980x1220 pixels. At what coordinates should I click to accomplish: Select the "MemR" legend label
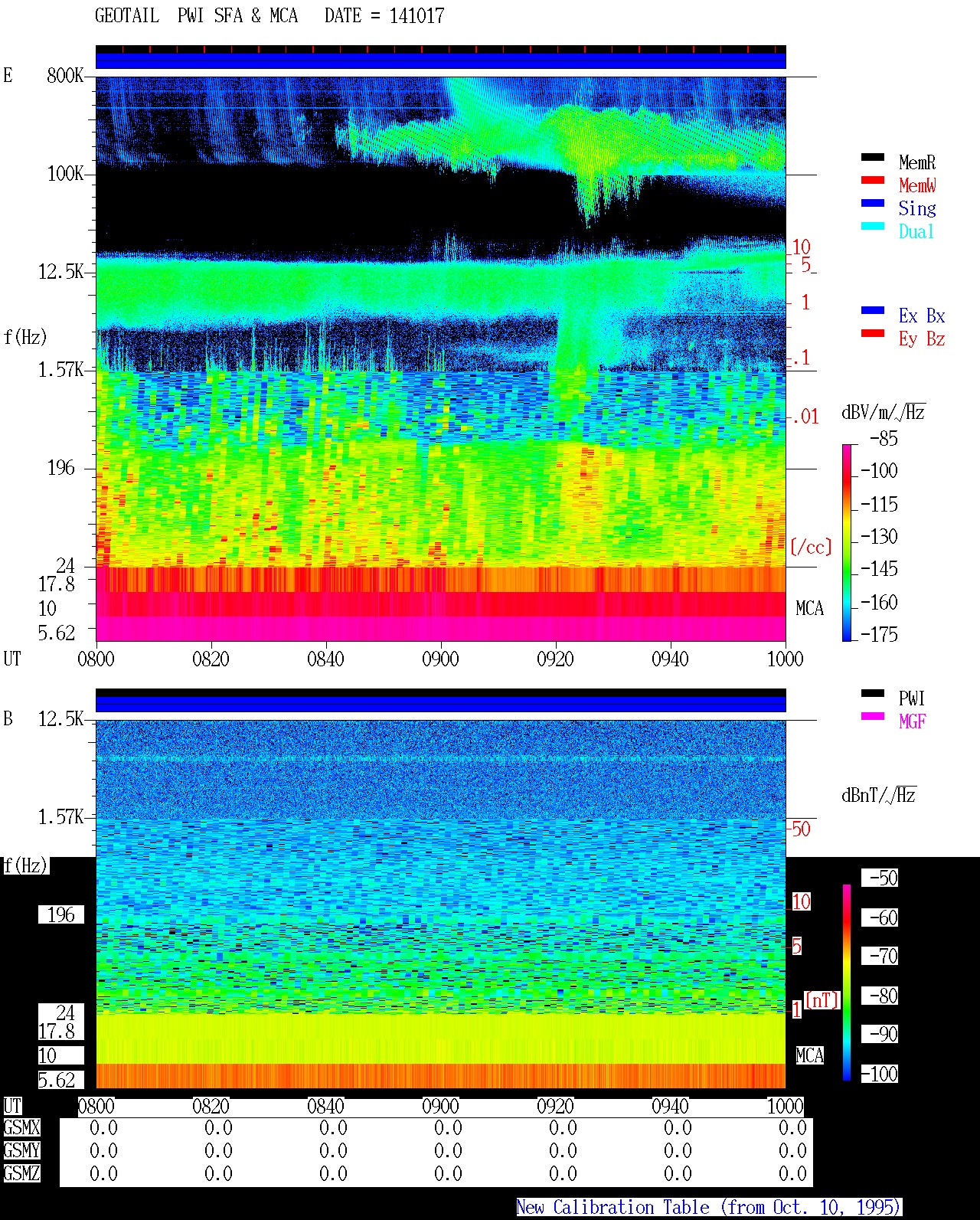tap(917, 162)
